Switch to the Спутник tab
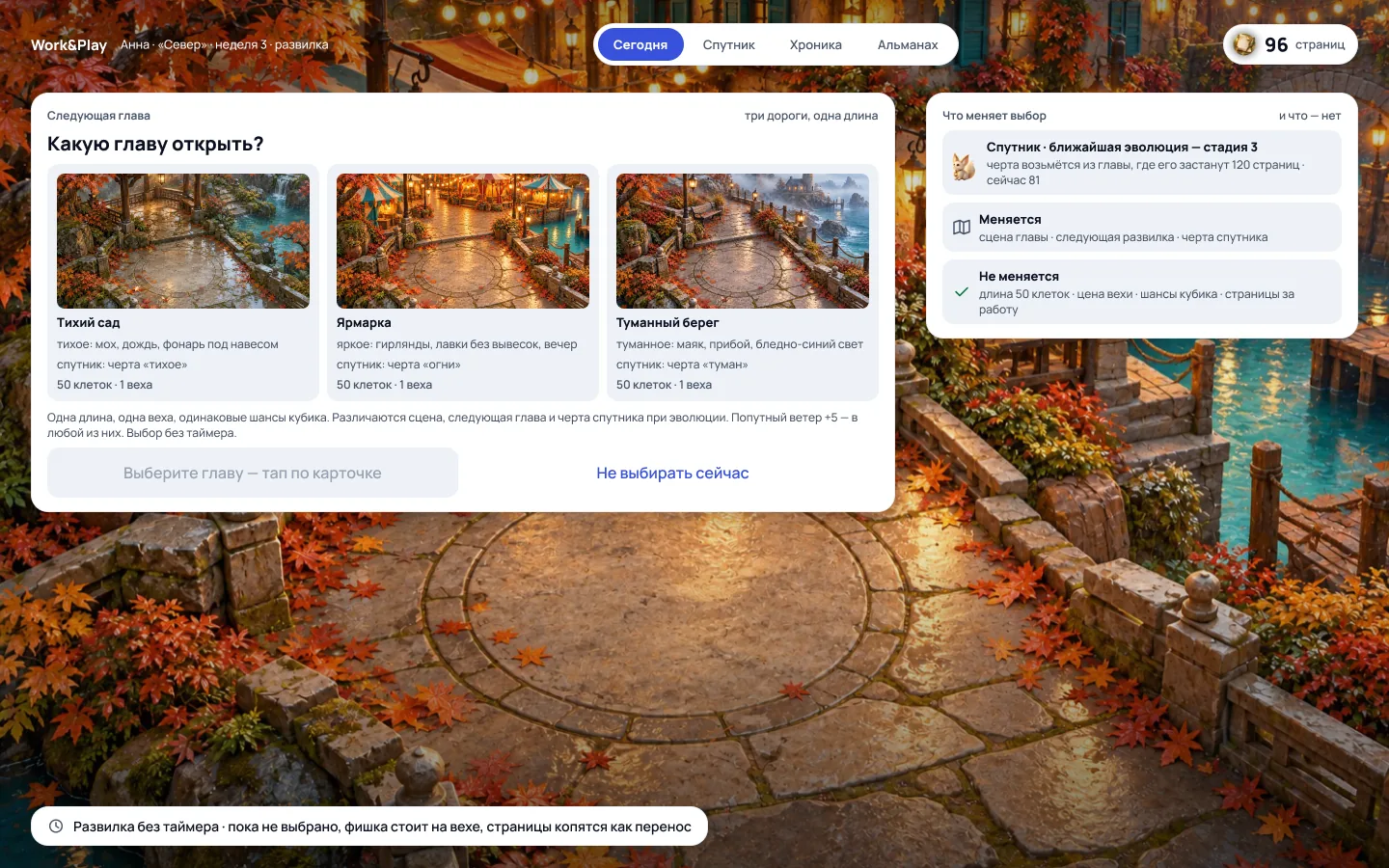The width and height of the screenshot is (1389, 868). point(728,44)
